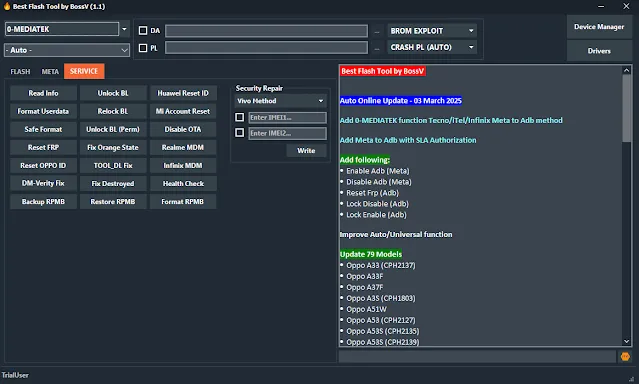Tick the IMEI1 checkbox

240,117
